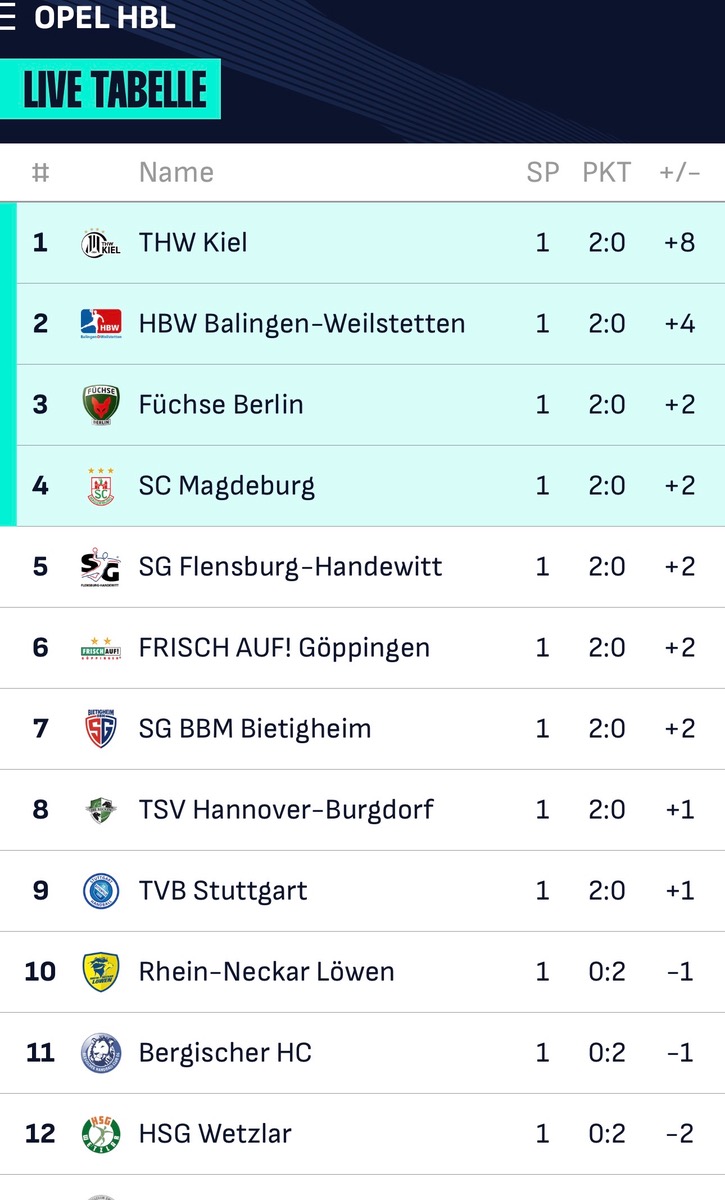
Task: Click the Bergischer HC lion logo
Action: [x=100, y=1053]
